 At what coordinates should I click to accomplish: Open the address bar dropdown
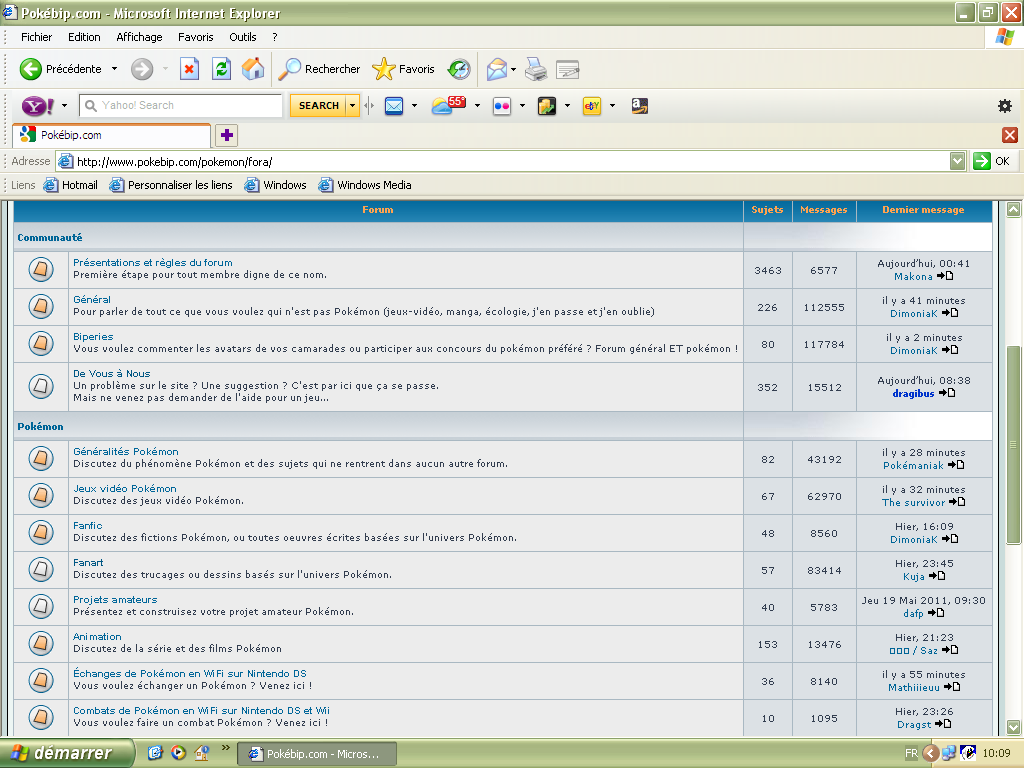tap(957, 161)
